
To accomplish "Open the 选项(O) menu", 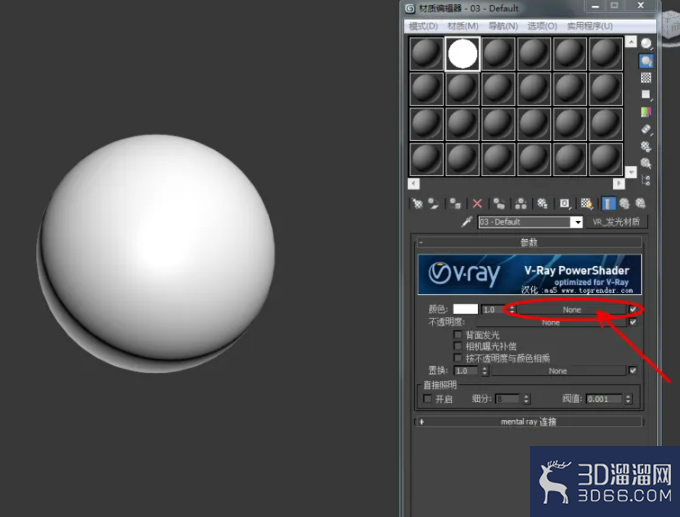I will [x=542, y=26].
